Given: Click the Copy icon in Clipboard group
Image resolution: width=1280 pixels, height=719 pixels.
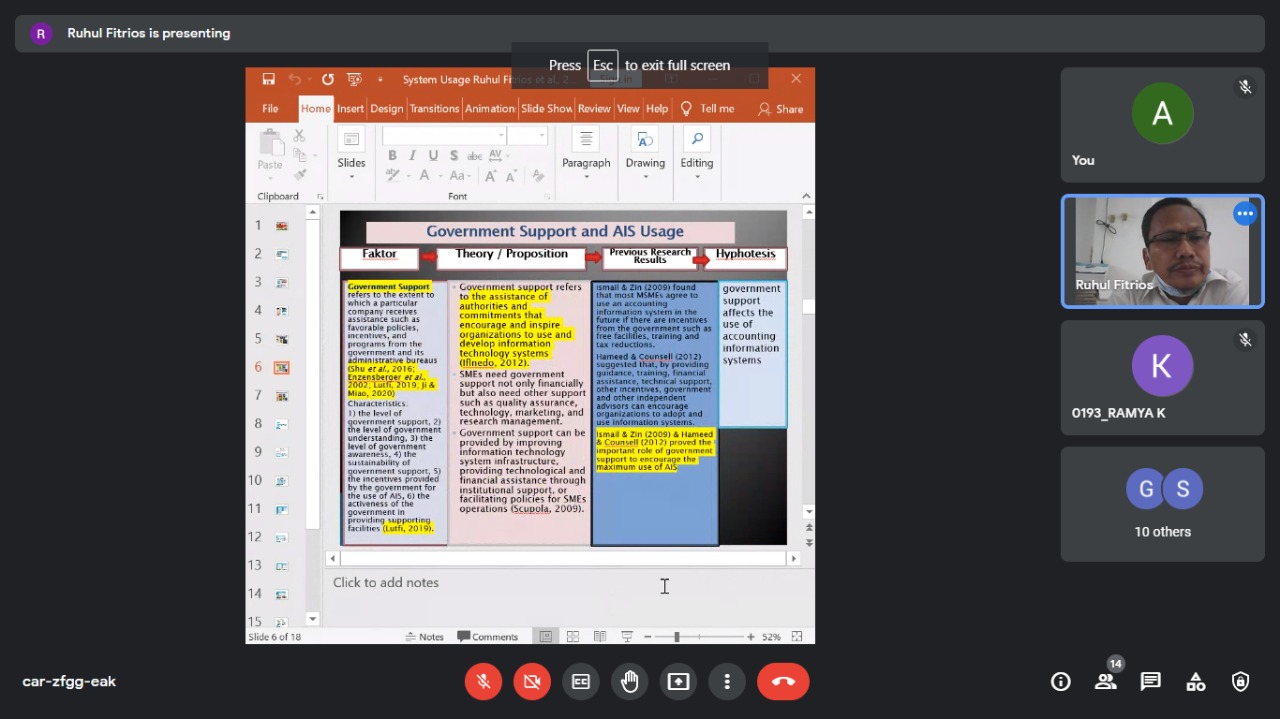Looking at the screenshot, I should tap(299, 155).
